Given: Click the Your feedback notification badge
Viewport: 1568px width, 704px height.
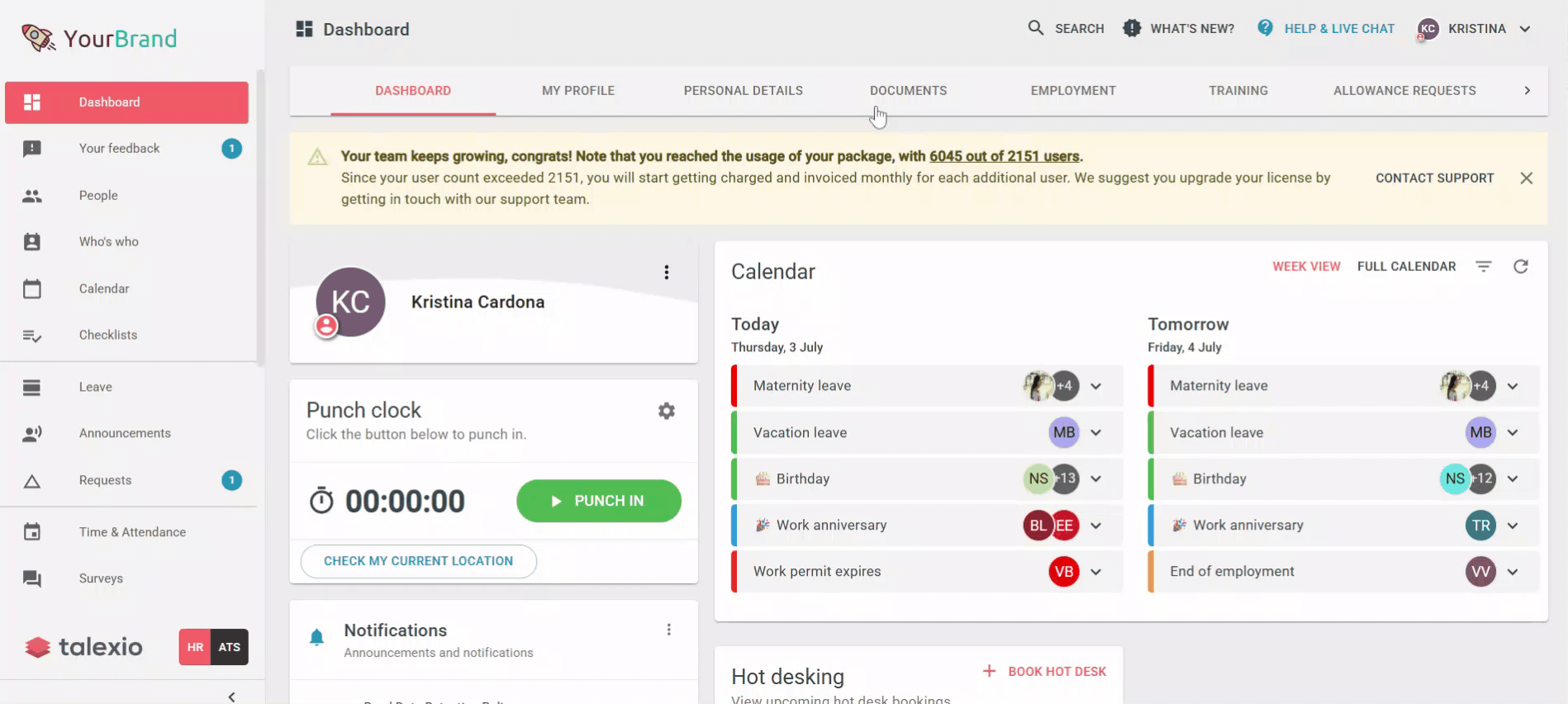Looking at the screenshot, I should click(232, 149).
